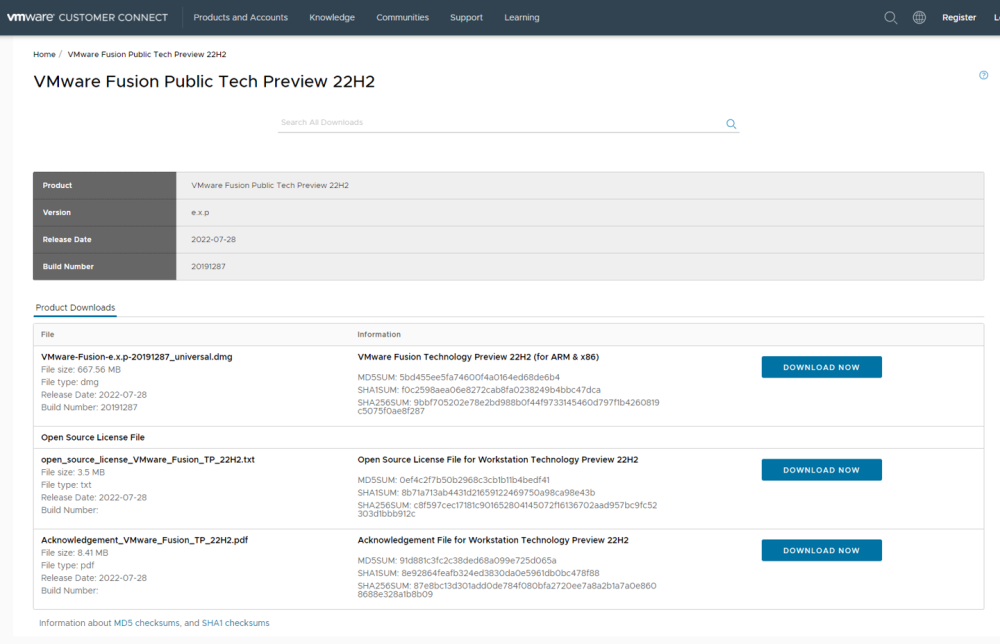The height and width of the screenshot is (644, 1000).
Task: Click the globe language selector icon
Action: click(x=919, y=17)
